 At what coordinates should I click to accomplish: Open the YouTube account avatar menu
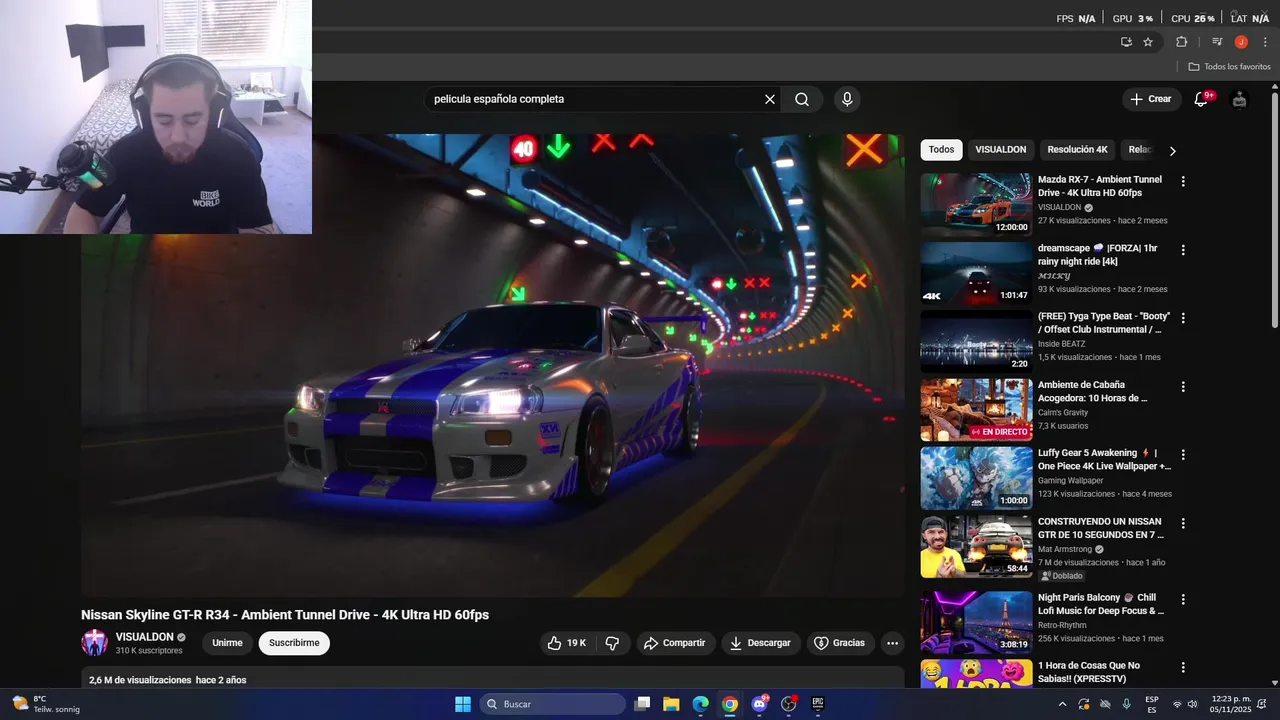pos(1240,99)
